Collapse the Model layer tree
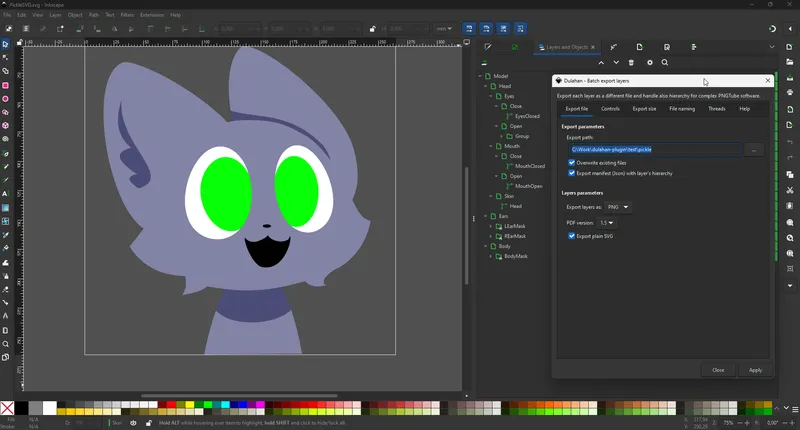 tap(480, 76)
